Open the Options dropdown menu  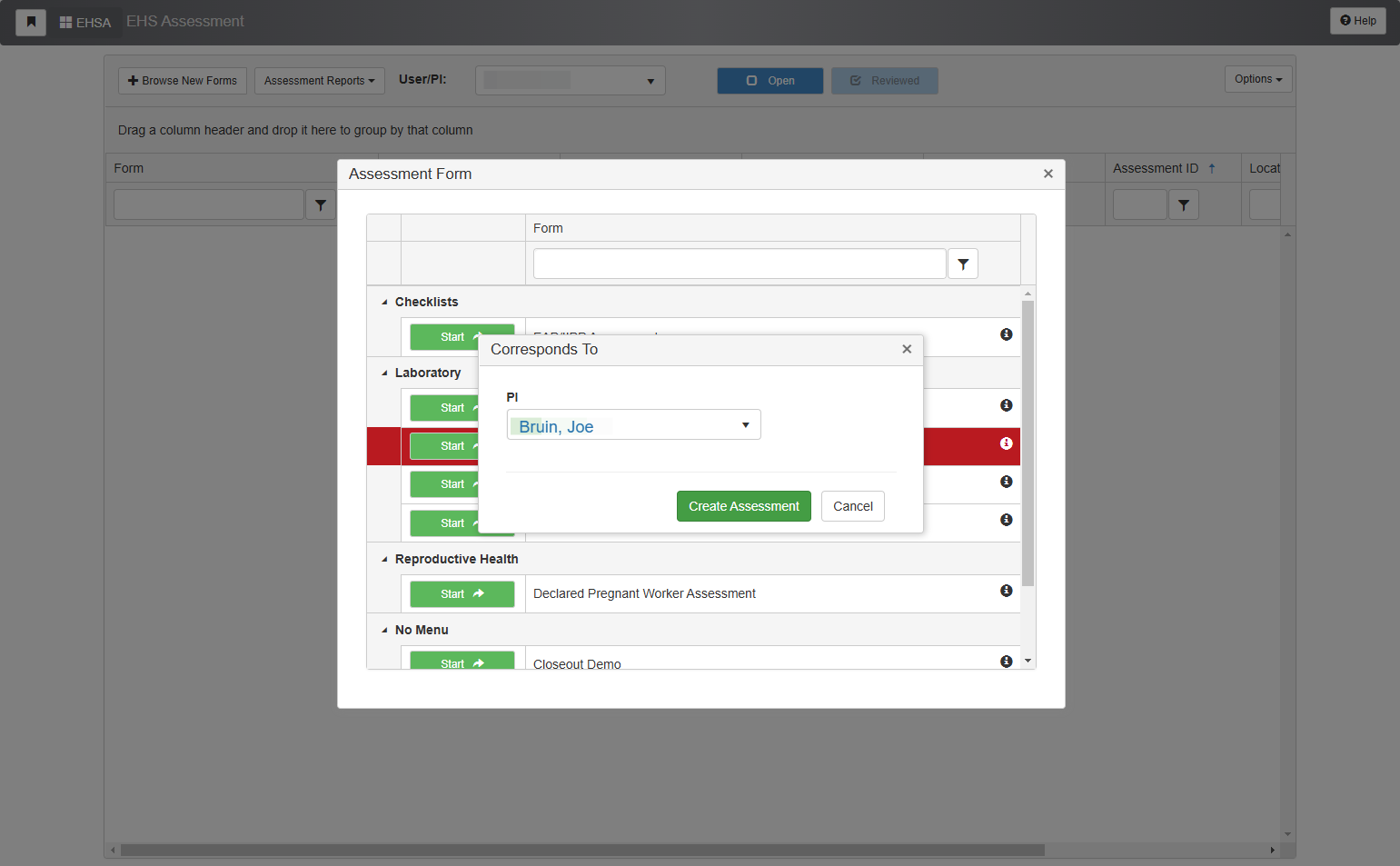coord(1258,79)
